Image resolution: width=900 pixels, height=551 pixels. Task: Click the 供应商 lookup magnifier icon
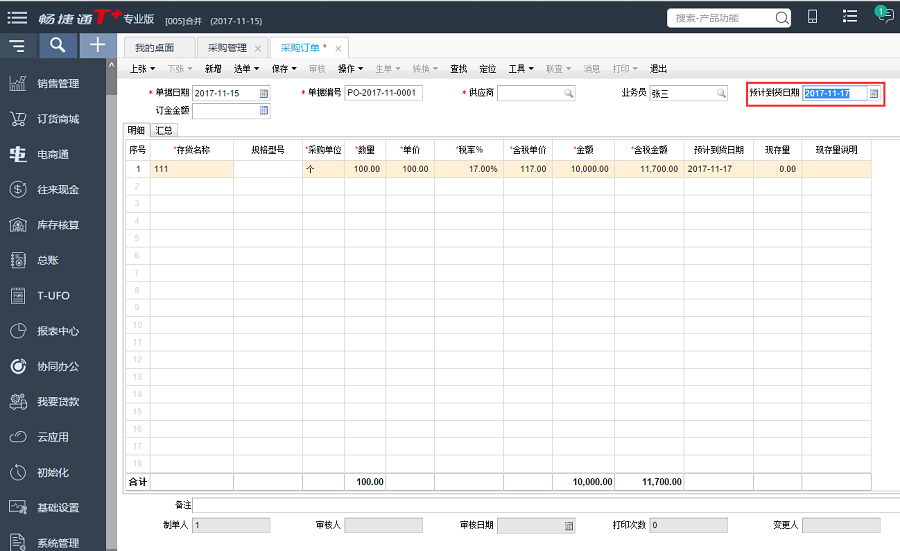(x=568, y=93)
